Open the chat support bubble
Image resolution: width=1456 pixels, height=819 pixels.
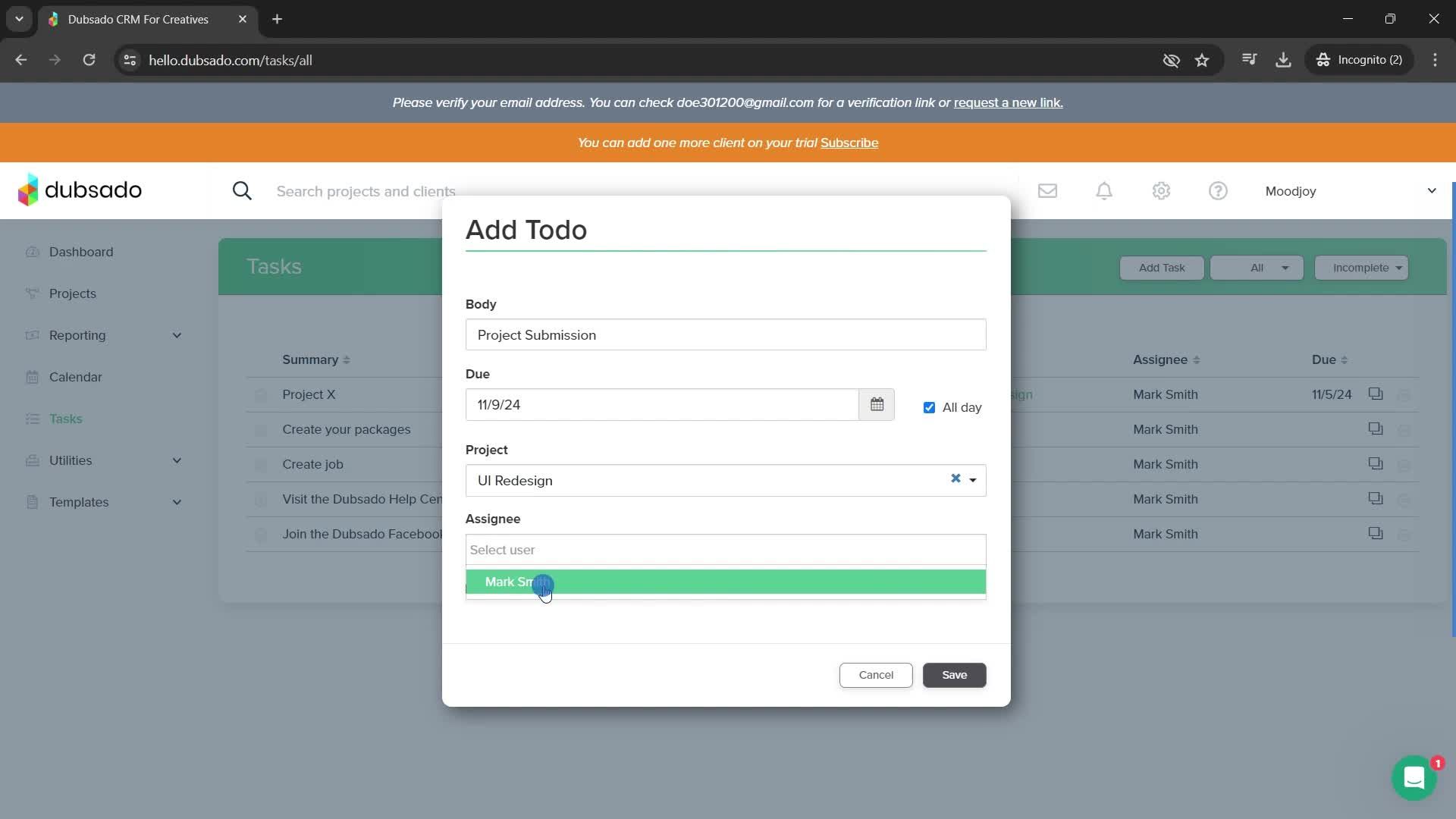coord(1414,778)
